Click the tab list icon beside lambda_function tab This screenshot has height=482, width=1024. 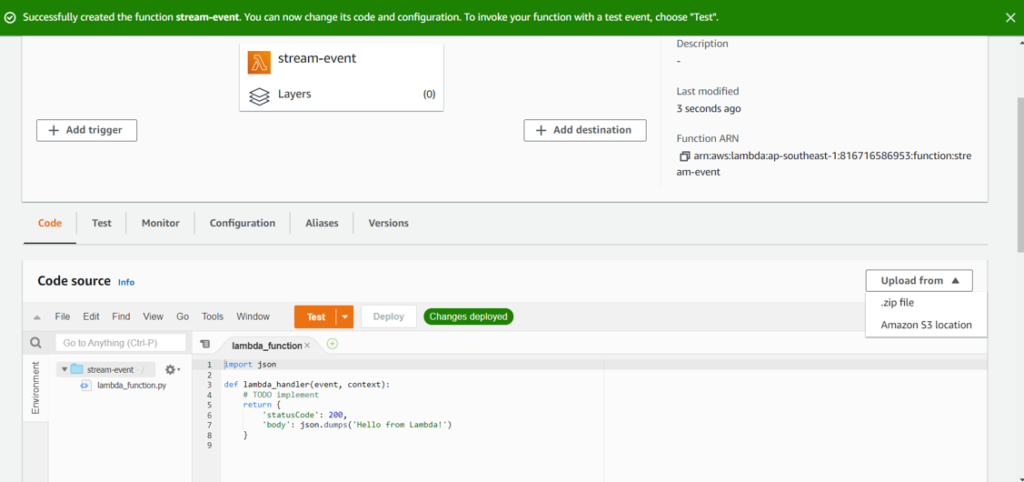click(205, 344)
